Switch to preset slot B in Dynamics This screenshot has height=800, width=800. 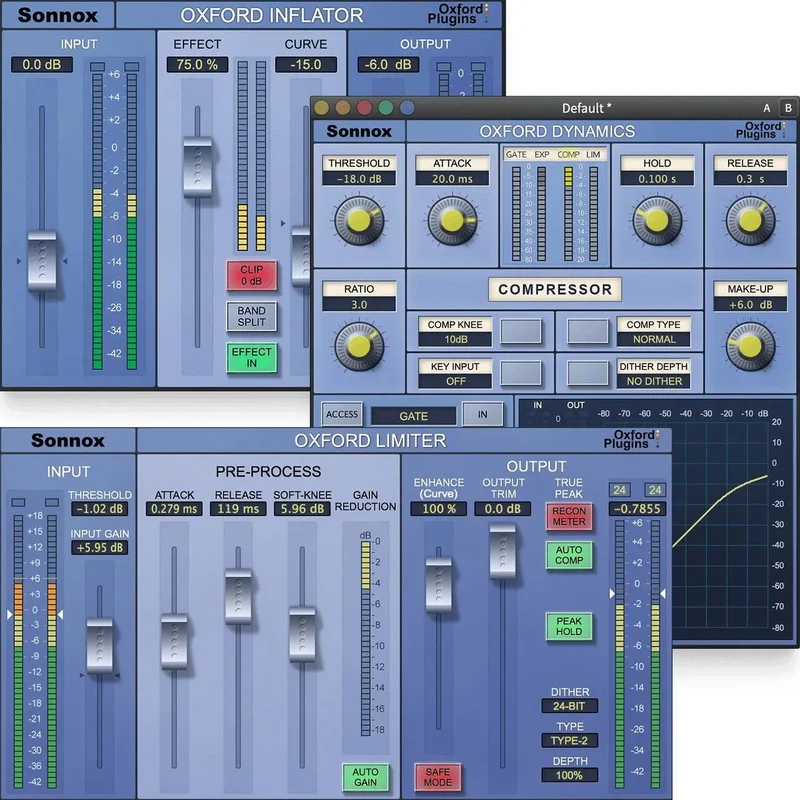point(788,108)
